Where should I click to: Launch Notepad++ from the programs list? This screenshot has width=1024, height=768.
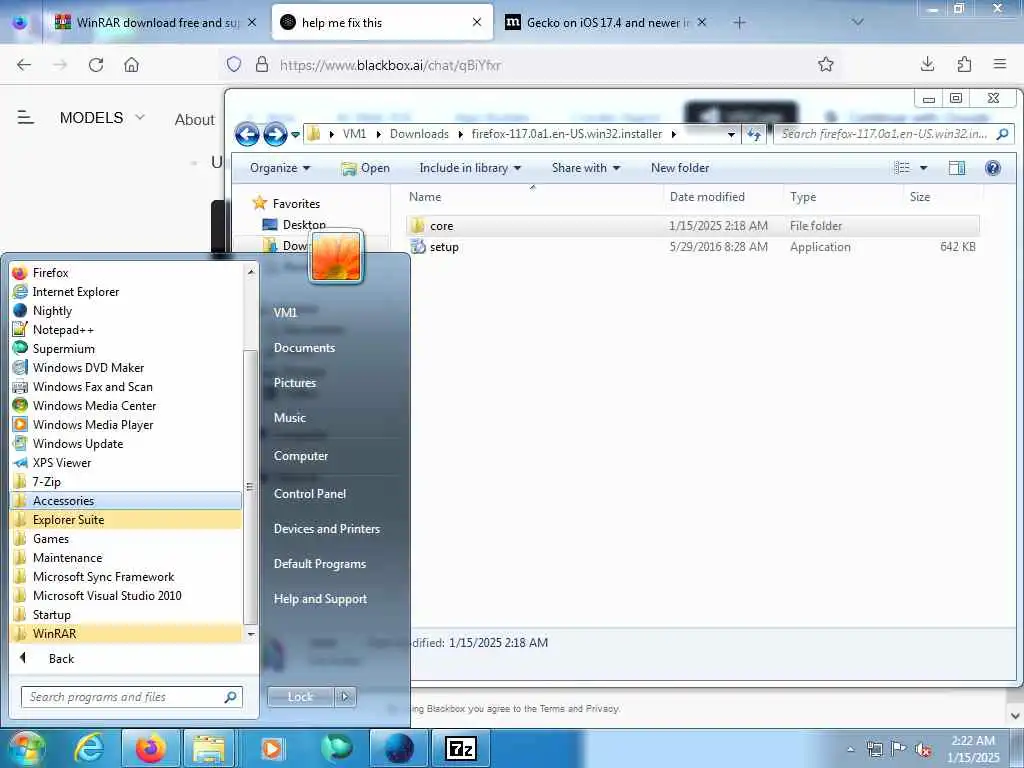click(x=125, y=329)
